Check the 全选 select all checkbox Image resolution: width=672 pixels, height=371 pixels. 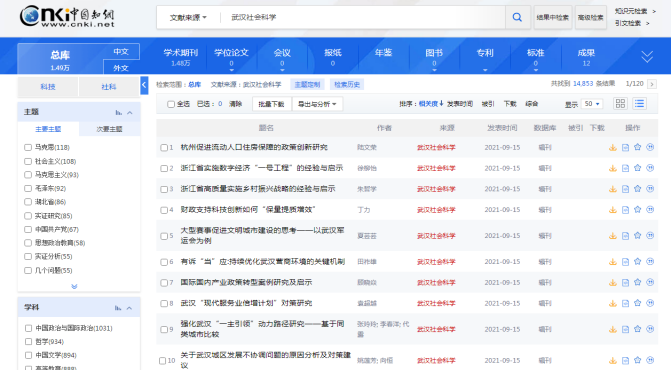[x=171, y=104]
